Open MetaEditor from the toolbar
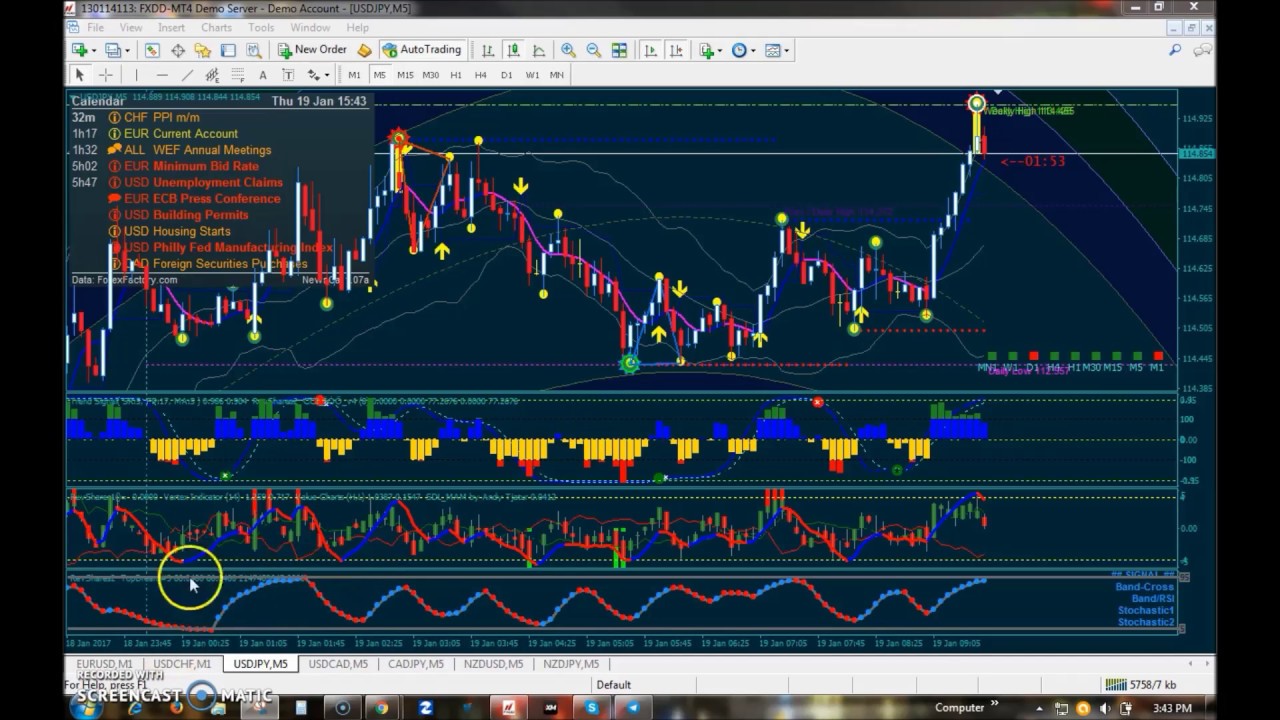 [364, 50]
